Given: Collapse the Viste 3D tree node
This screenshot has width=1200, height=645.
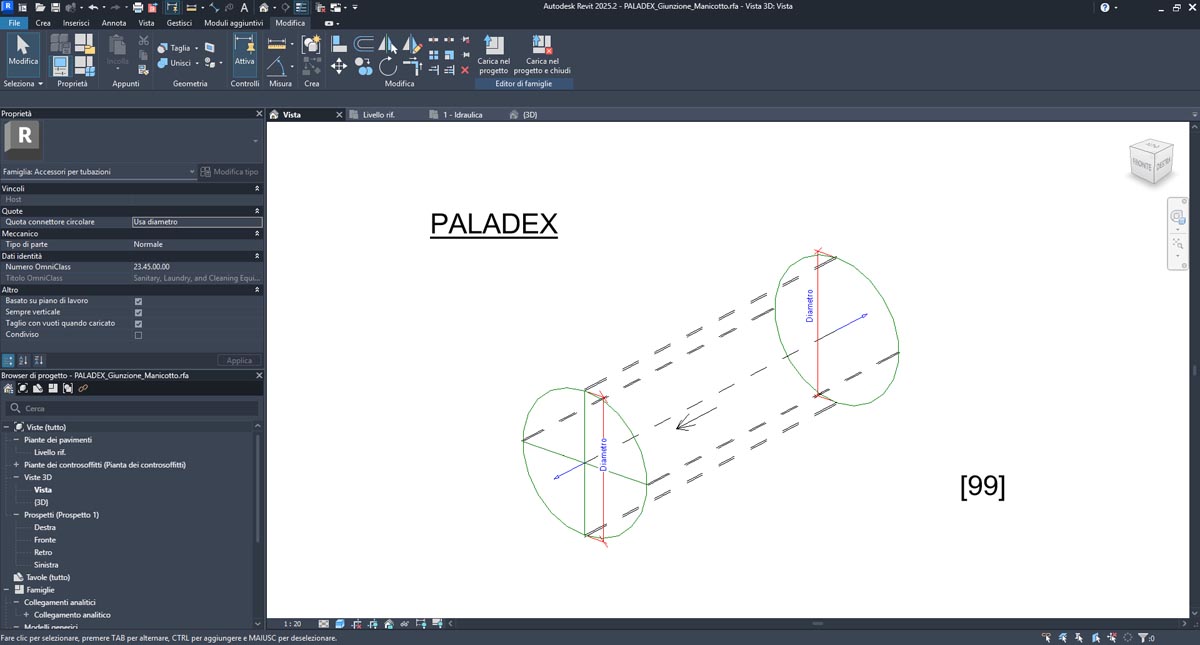Looking at the screenshot, I should point(16,477).
